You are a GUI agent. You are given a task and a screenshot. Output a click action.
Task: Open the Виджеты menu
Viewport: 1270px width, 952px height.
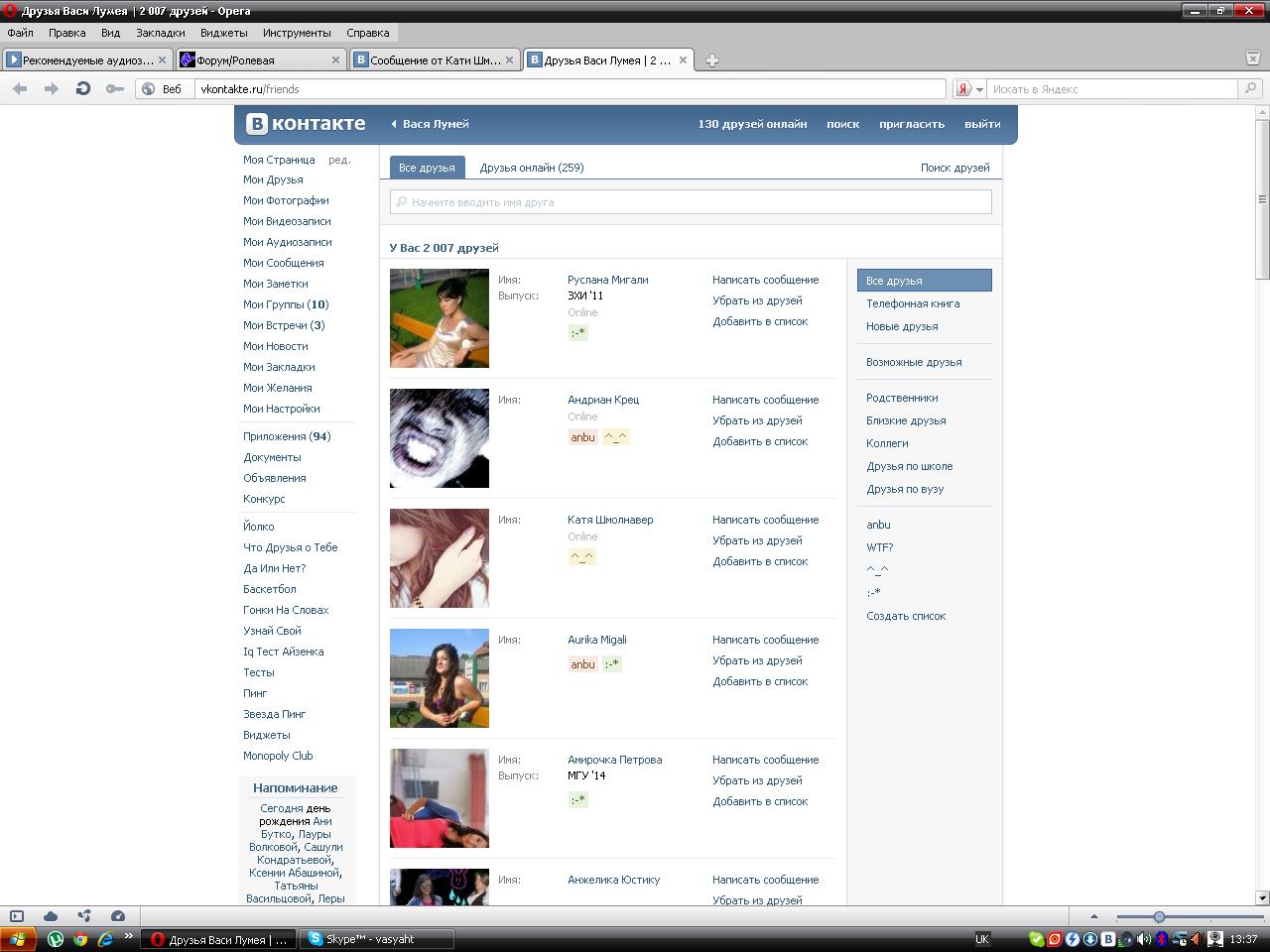click(224, 33)
